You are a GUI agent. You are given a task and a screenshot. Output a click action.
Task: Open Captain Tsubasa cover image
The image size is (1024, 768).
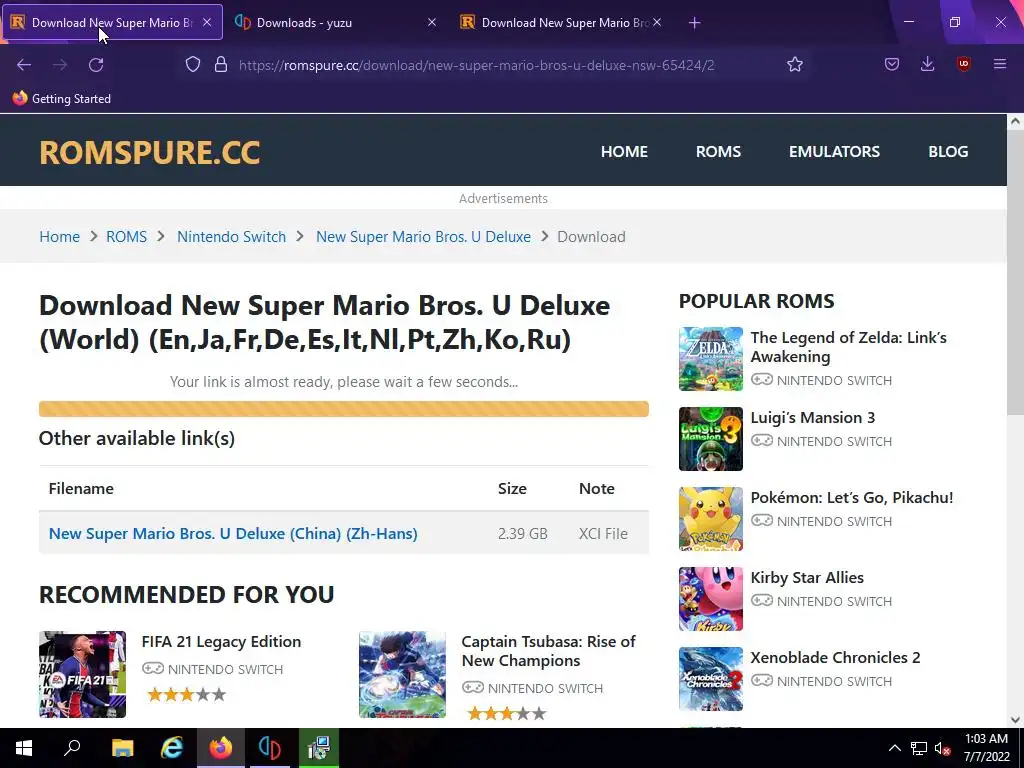click(402, 674)
